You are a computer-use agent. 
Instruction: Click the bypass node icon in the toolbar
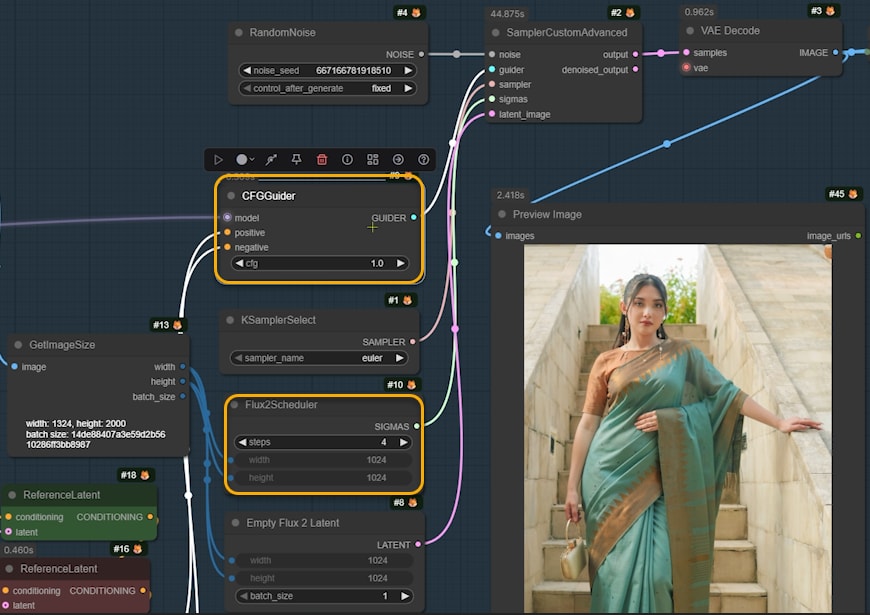[271, 159]
